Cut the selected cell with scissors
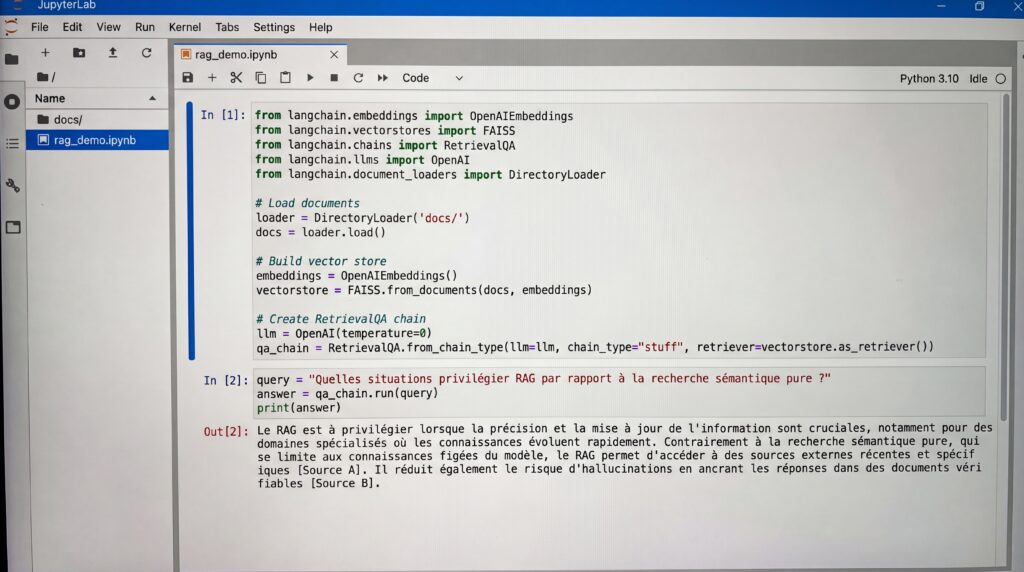Screen dimensions: 1024x572 (236, 78)
